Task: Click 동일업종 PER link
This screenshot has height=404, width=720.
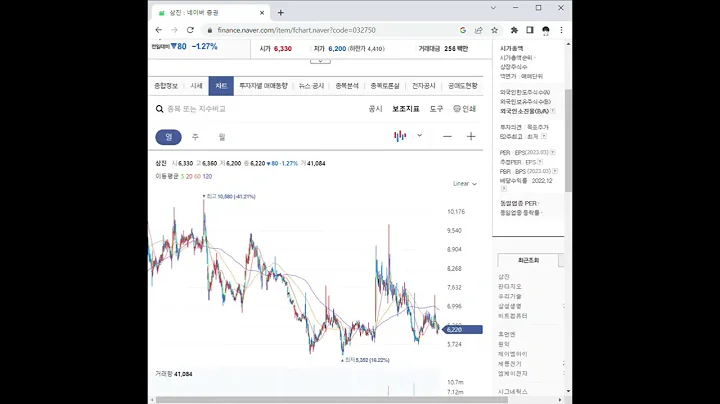Action: pyautogui.click(x=518, y=203)
